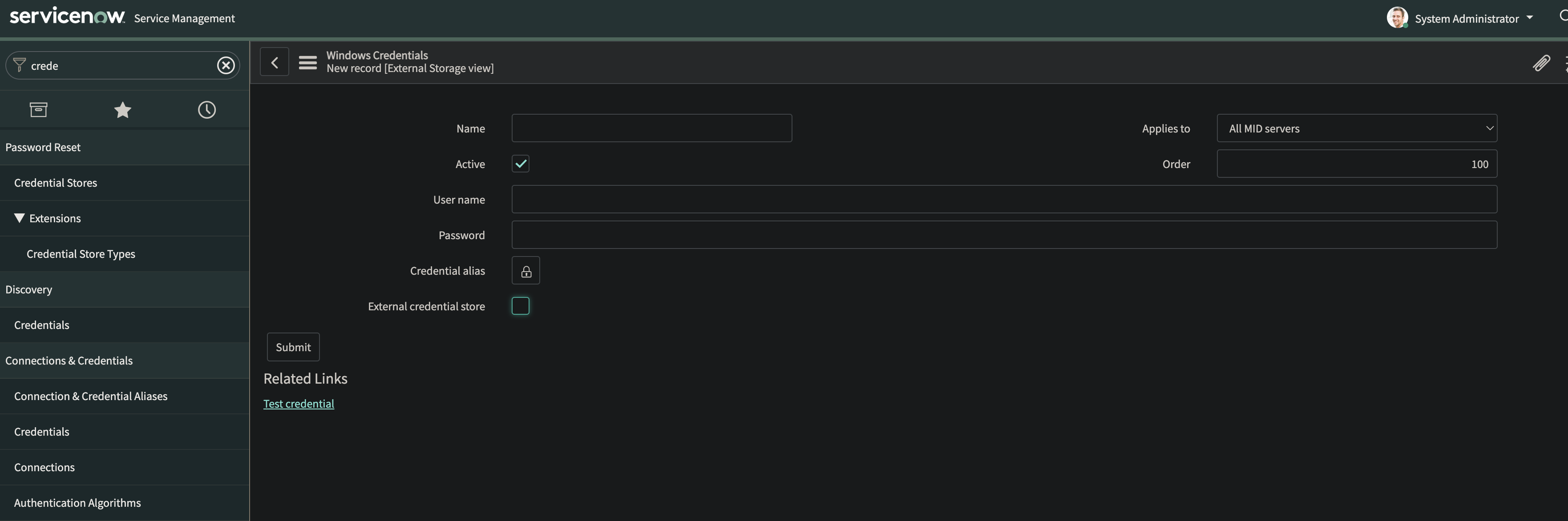Open the form context hamburger menu
This screenshot has height=521, width=1568.
pyautogui.click(x=307, y=62)
